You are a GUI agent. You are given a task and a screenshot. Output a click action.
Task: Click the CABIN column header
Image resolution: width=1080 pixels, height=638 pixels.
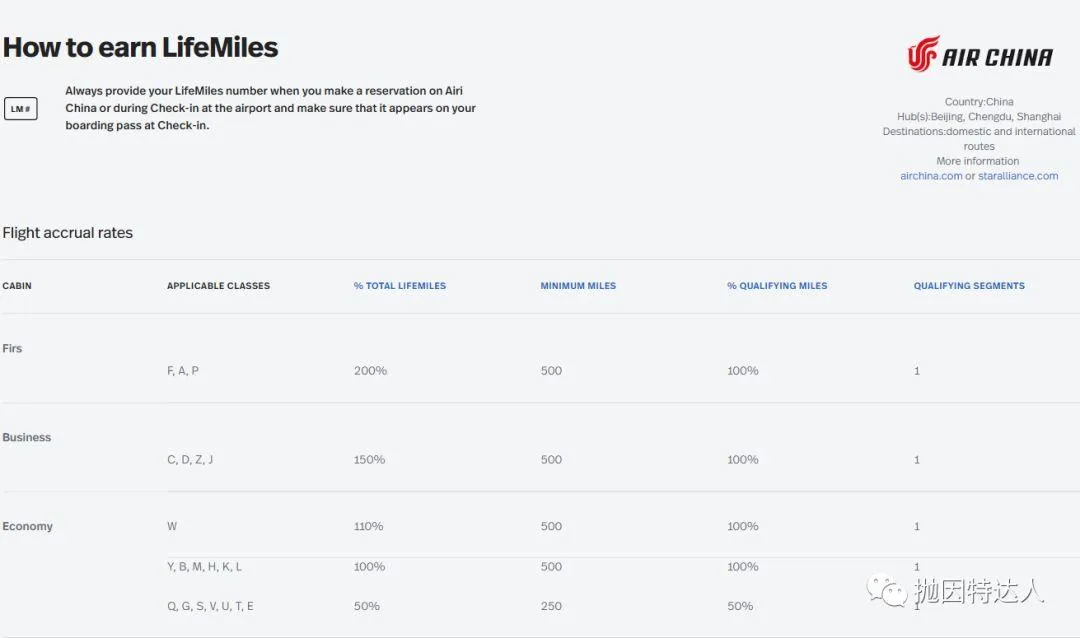click(17, 286)
